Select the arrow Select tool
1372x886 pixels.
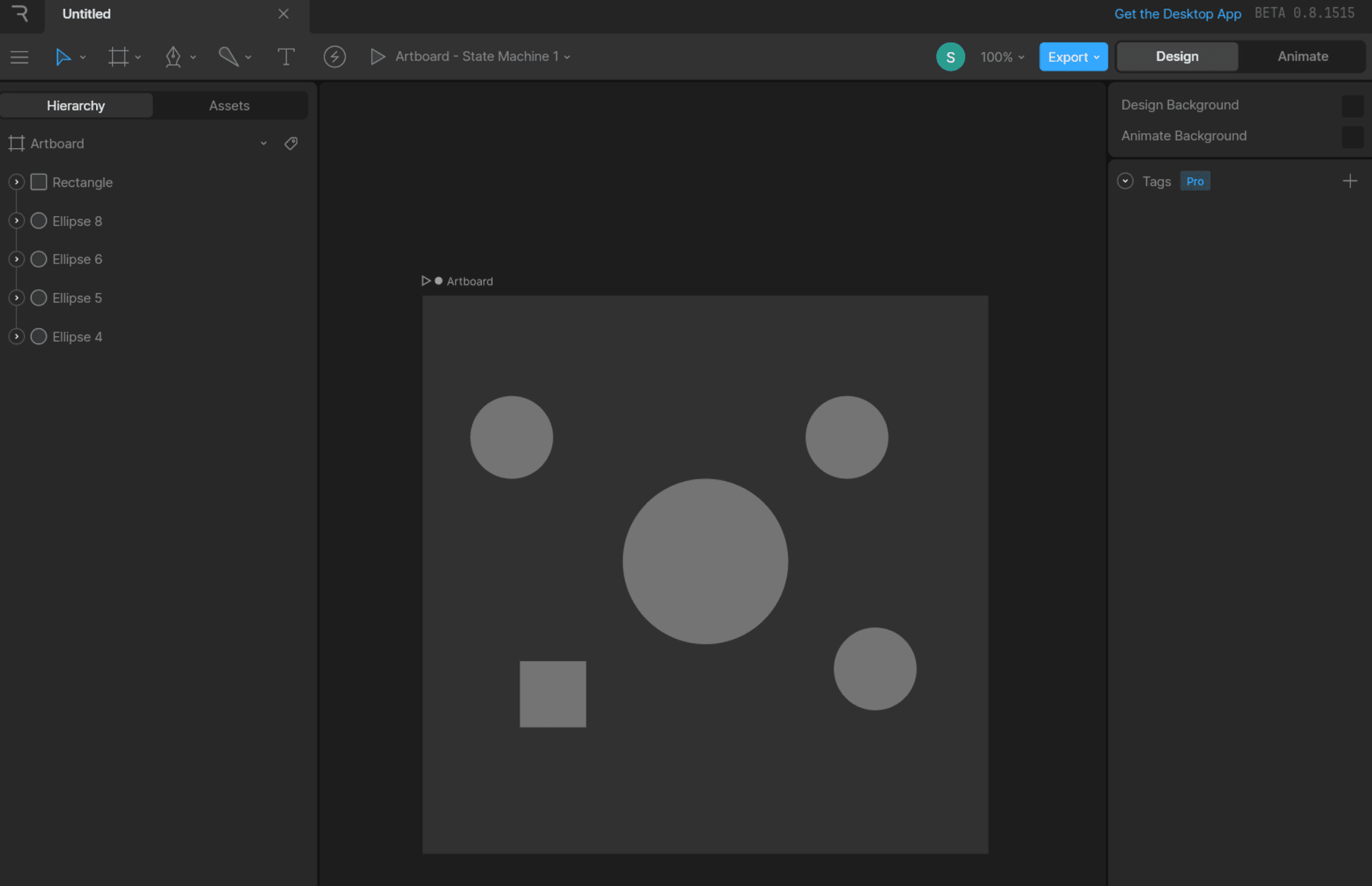click(x=62, y=57)
